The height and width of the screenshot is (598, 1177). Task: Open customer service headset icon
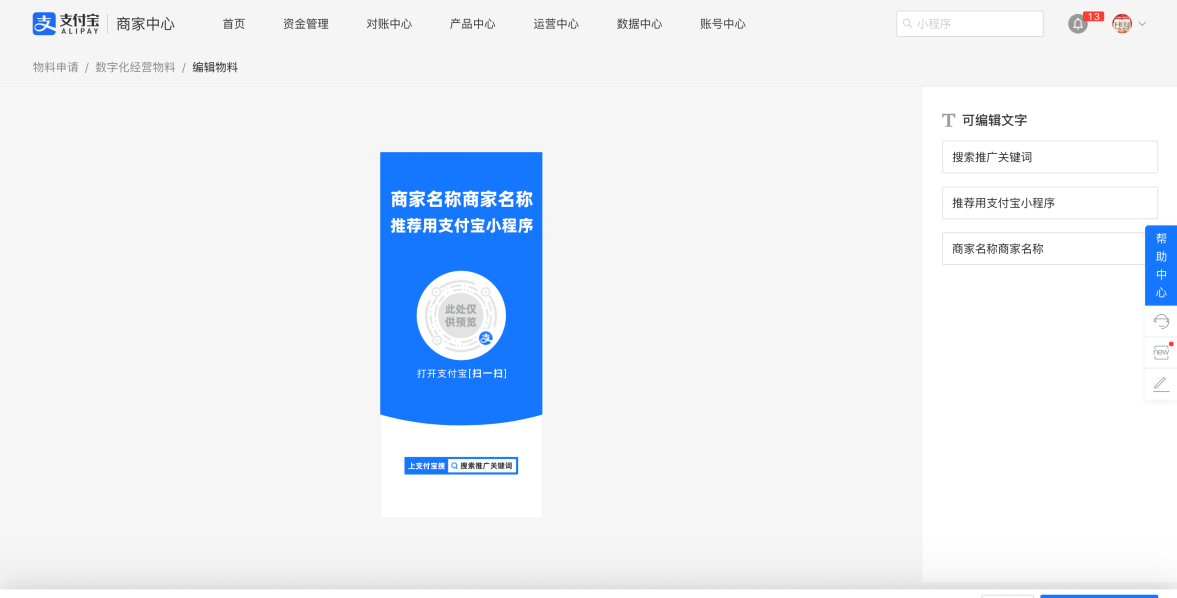[1161, 322]
